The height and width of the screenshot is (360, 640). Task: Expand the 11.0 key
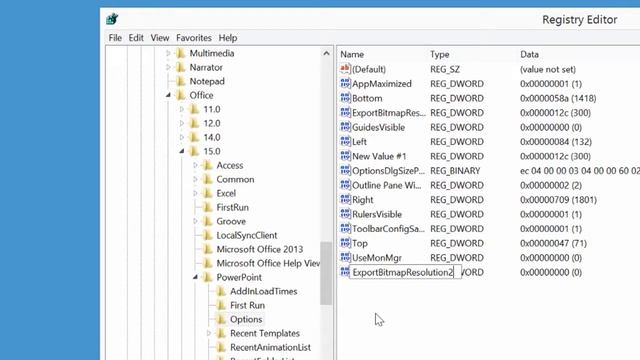click(x=182, y=109)
